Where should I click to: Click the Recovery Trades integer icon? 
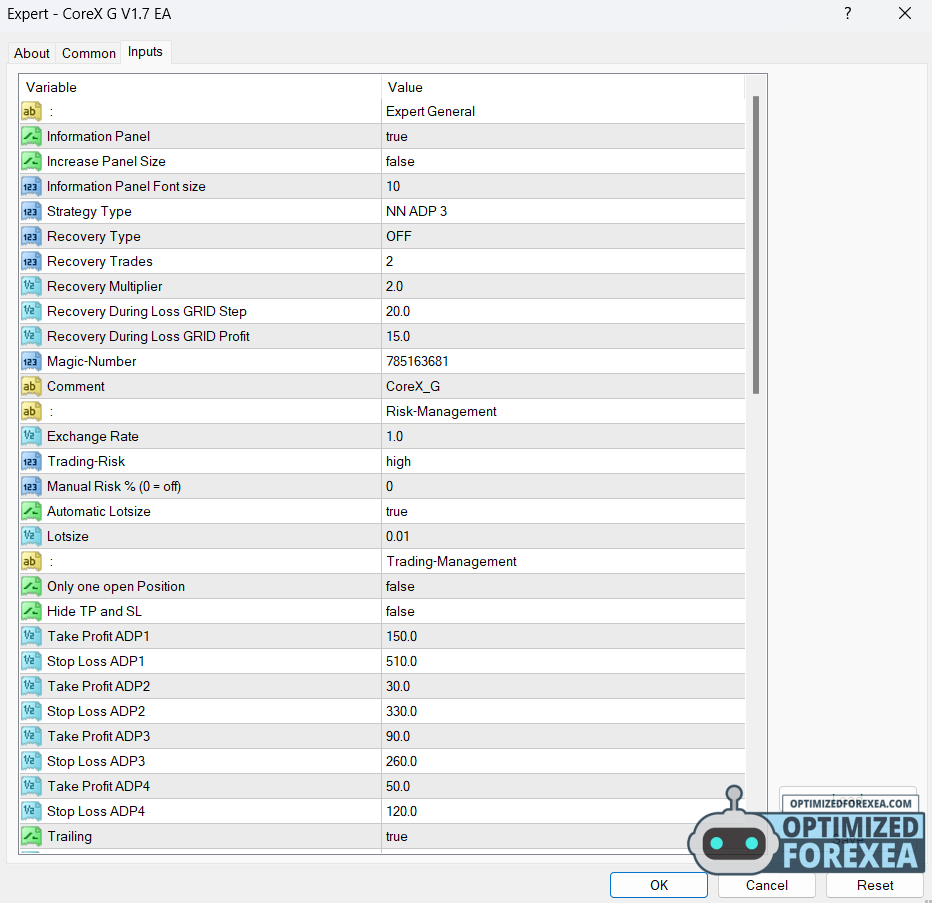click(x=31, y=261)
